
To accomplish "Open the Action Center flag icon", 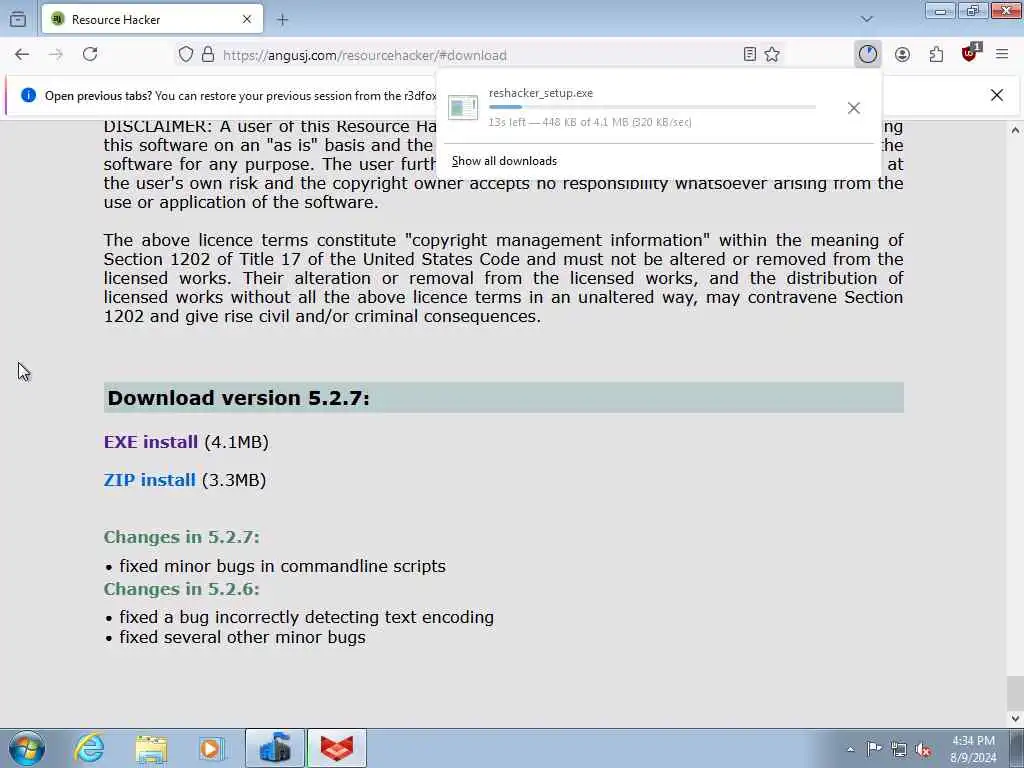I will point(874,749).
